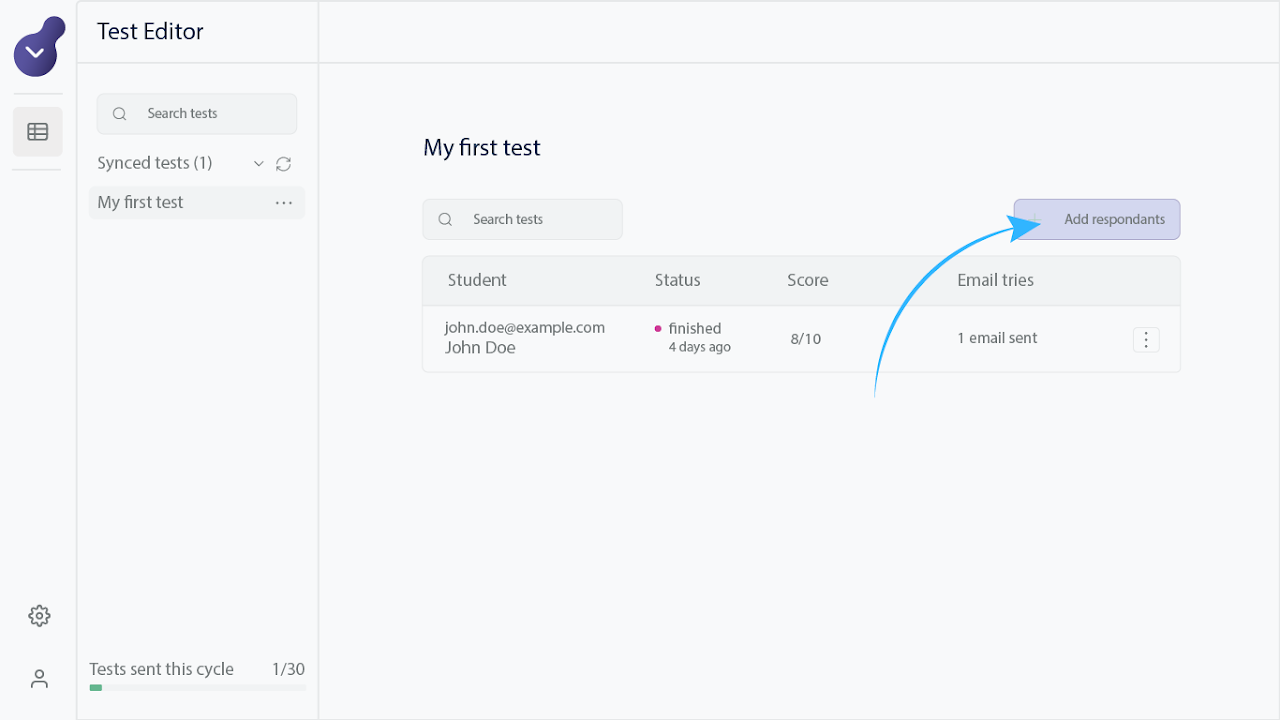Screen dimensions: 1280x720
Task: Click the magnifier icon in main search
Action: tap(446, 220)
